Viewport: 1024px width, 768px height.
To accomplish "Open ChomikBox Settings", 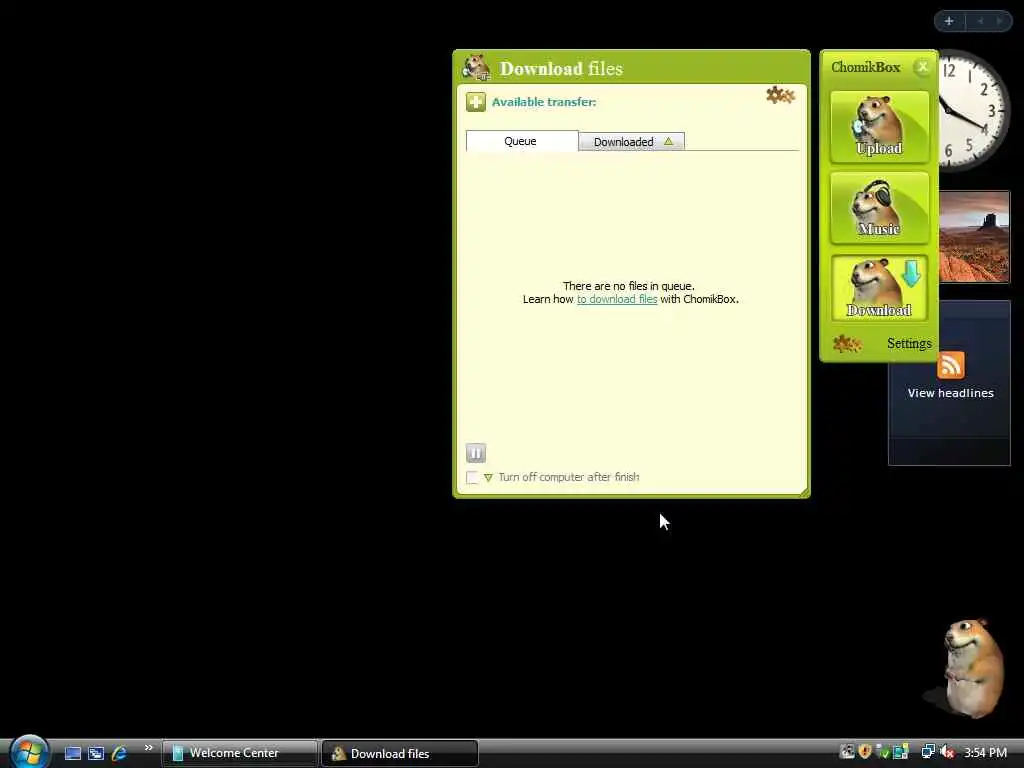I will tap(909, 343).
